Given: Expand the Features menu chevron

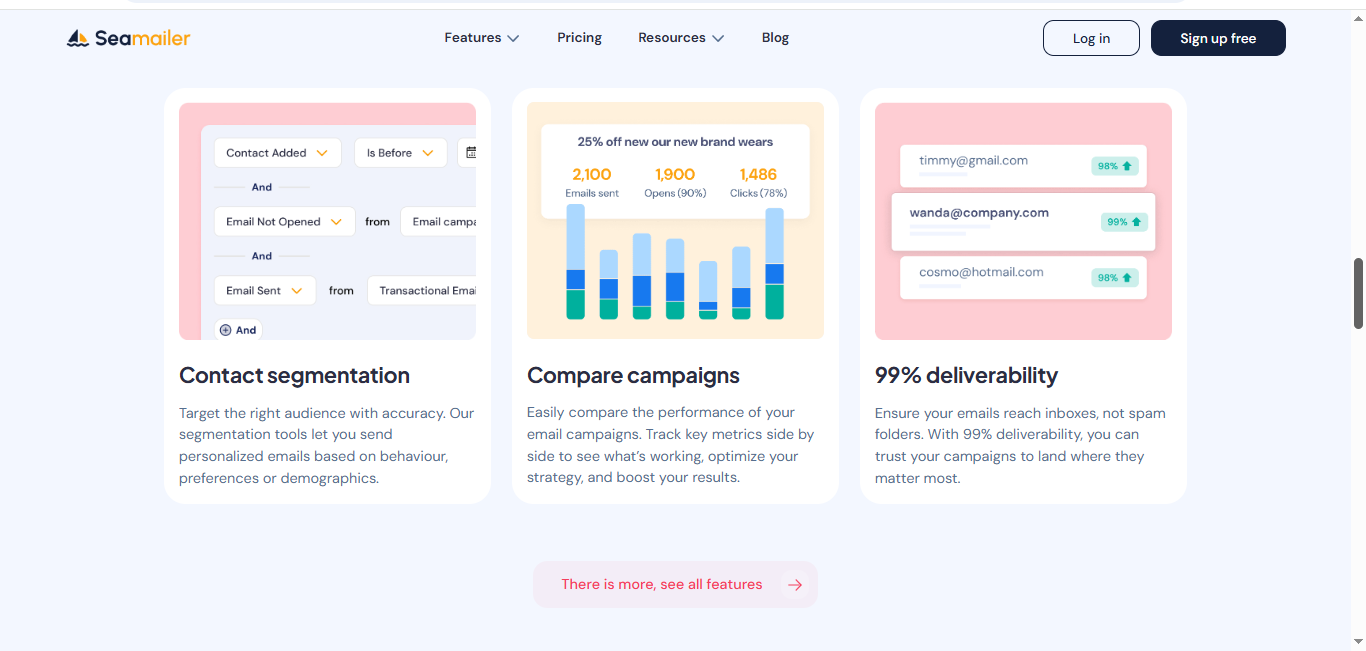Looking at the screenshot, I should [x=513, y=39].
